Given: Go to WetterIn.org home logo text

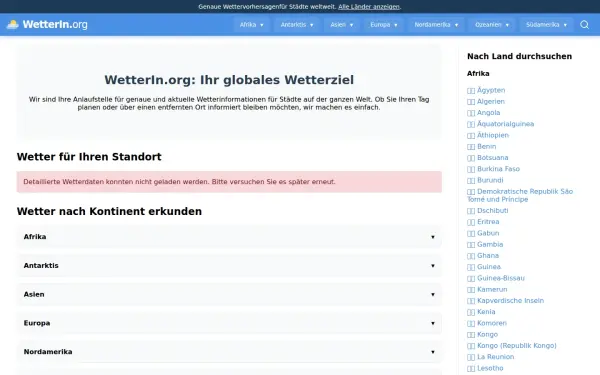Looking at the screenshot, I should click(x=55, y=24).
